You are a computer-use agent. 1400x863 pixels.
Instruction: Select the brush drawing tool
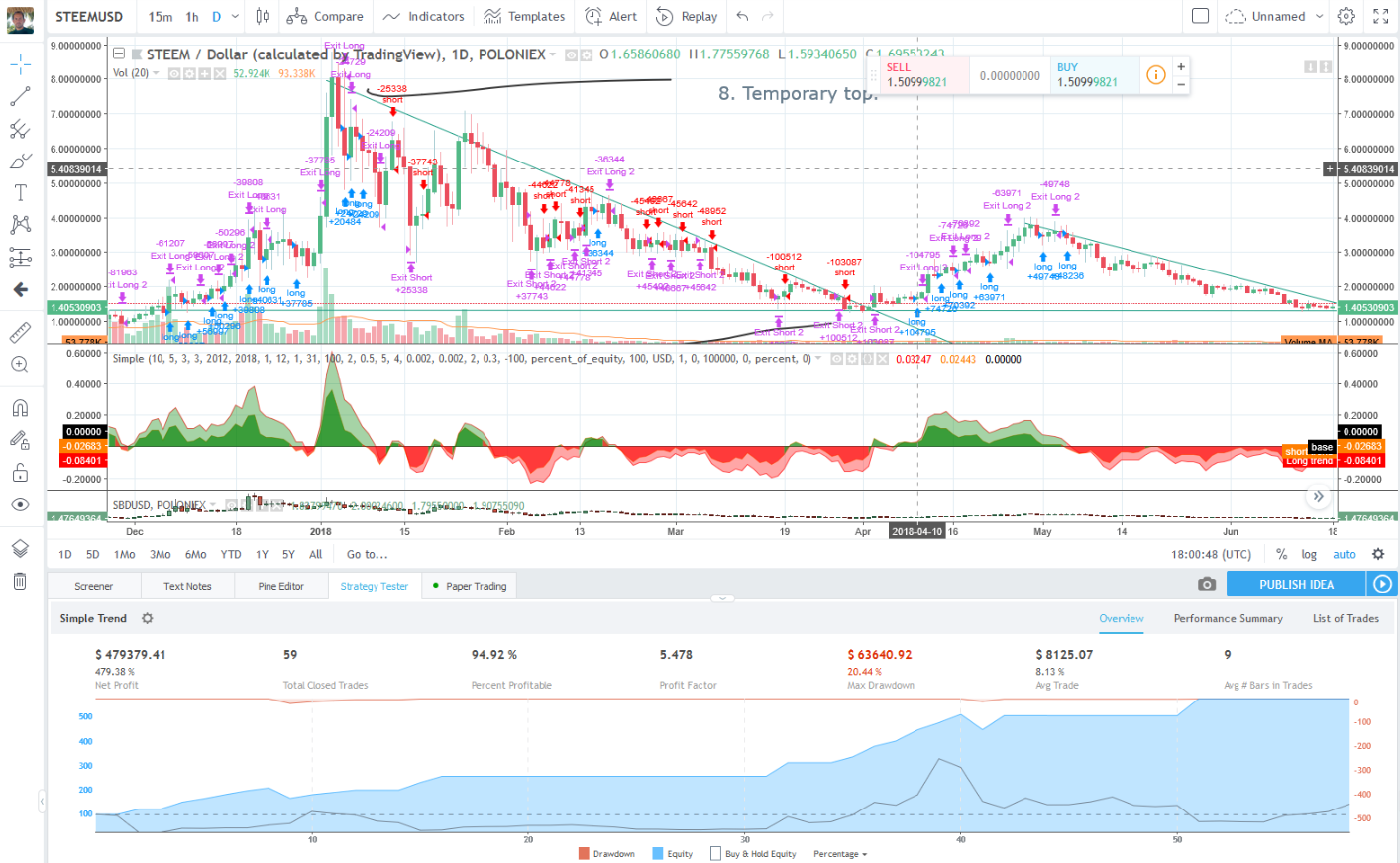(20, 161)
